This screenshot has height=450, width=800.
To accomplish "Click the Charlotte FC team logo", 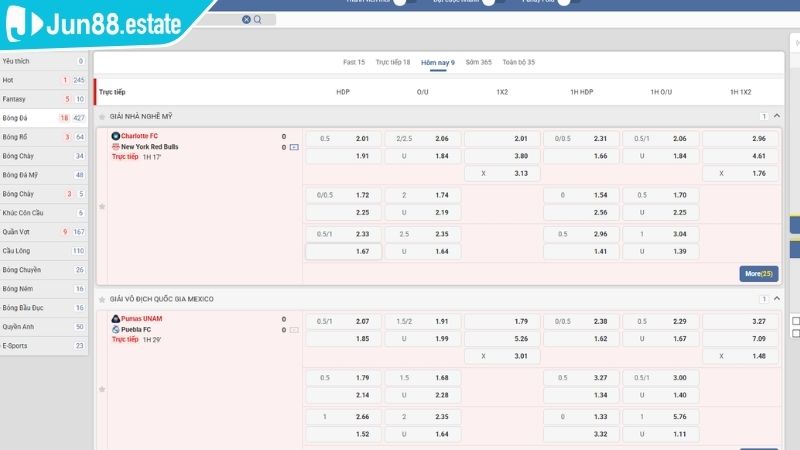I will 115,136.
